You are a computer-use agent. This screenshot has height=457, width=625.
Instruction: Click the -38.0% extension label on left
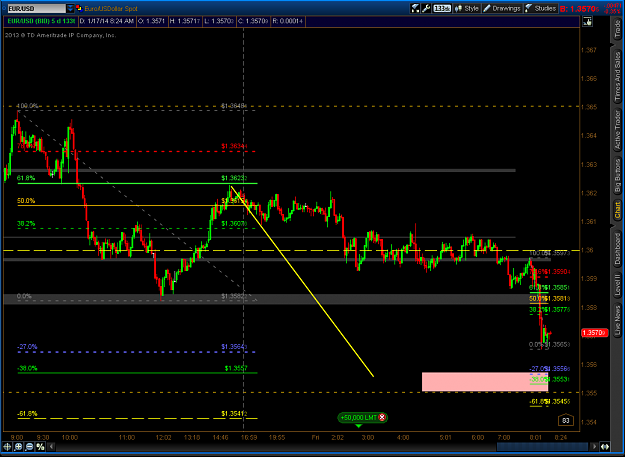pos(27,368)
